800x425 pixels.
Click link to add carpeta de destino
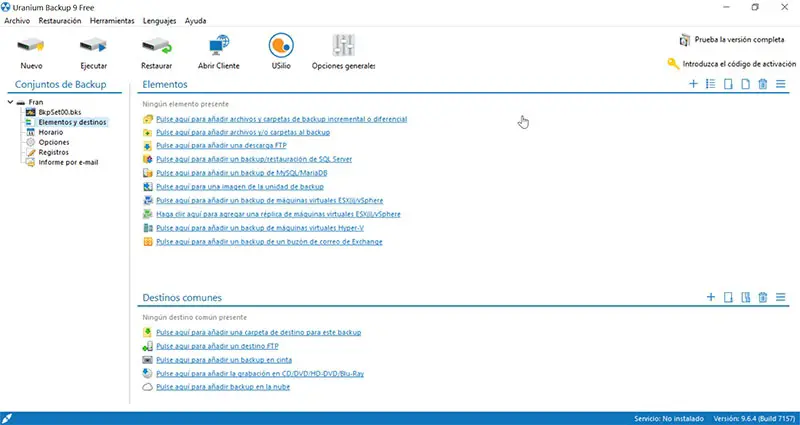click(x=259, y=332)
